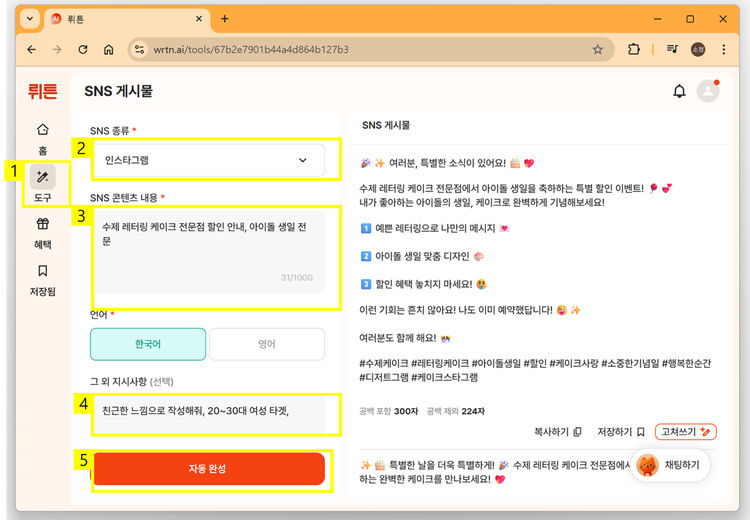Click the SNS 콘텐츠 내용 text area
This screenshot has height=520, width=750.
click(209, 252)
